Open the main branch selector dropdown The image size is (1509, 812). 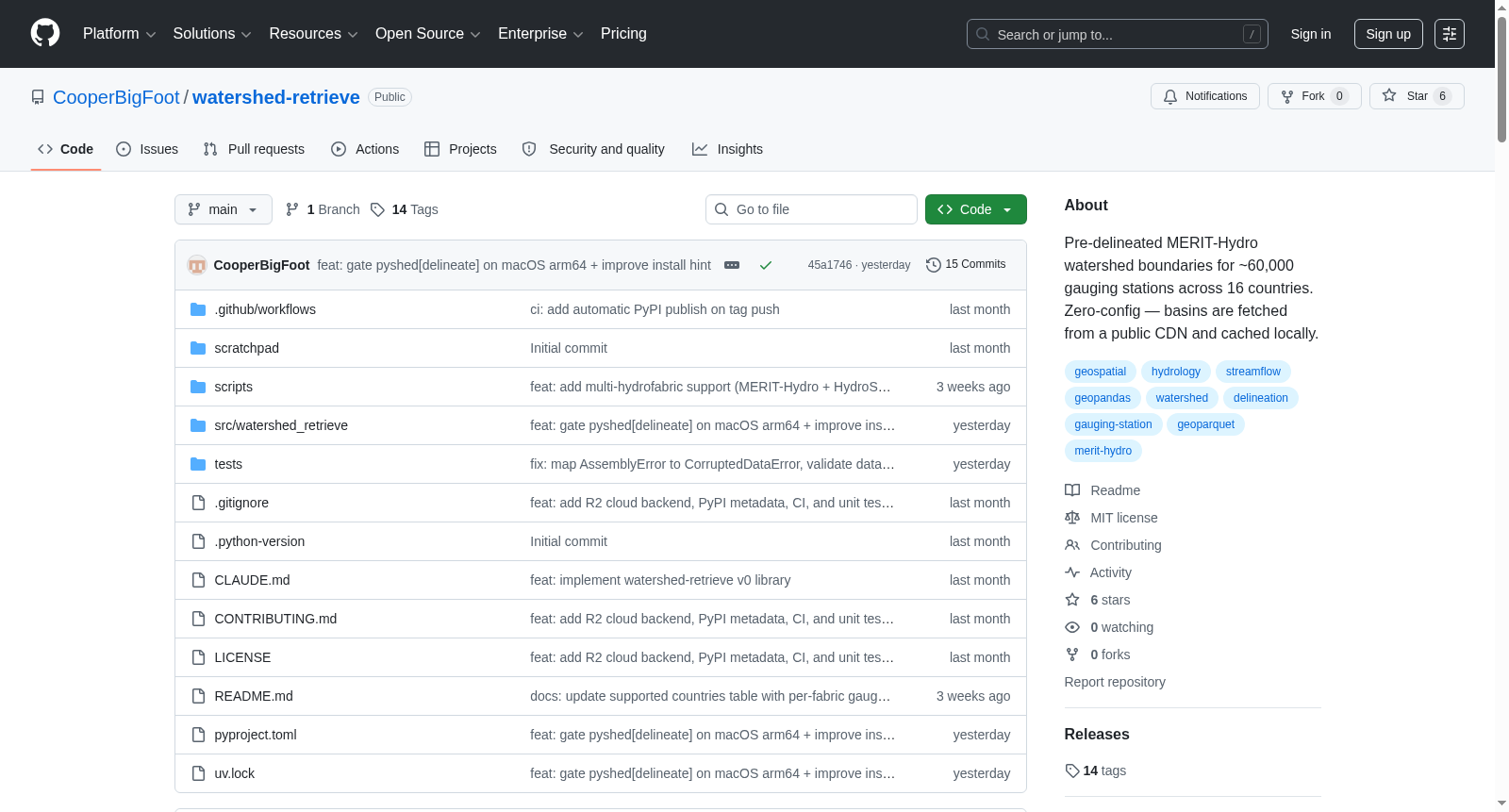[224, 209]
